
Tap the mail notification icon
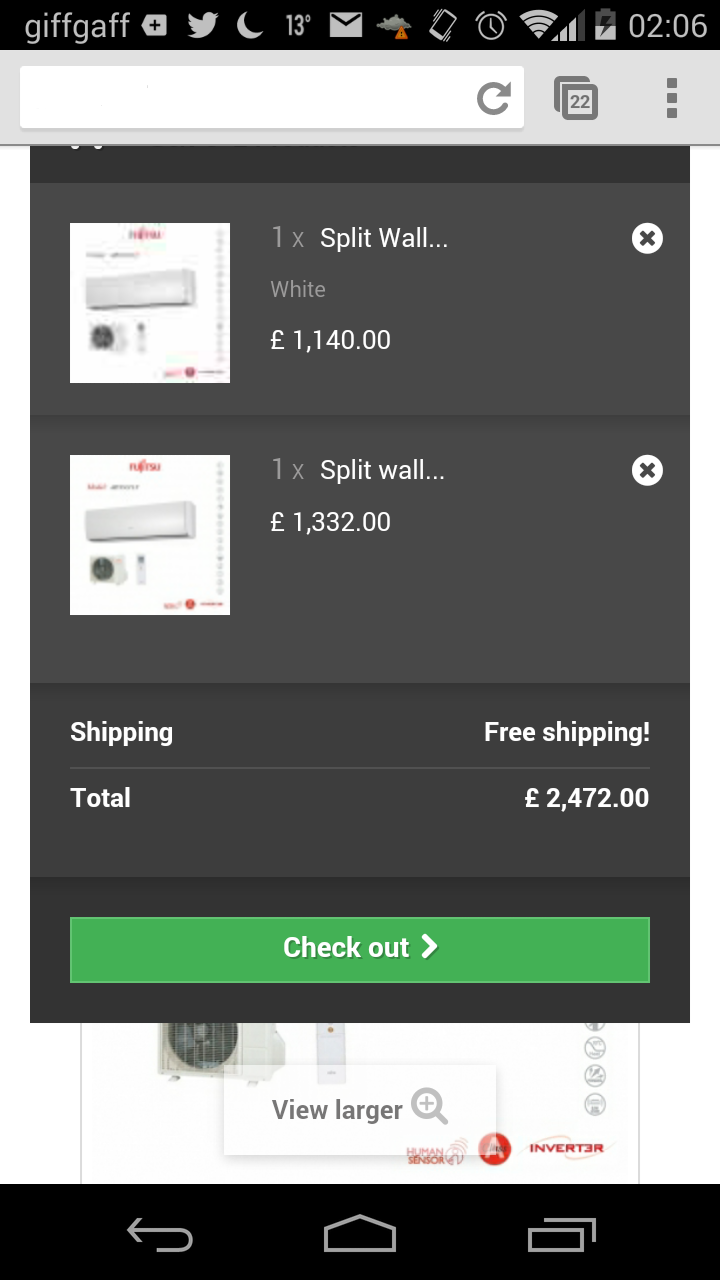coord(346,25)
